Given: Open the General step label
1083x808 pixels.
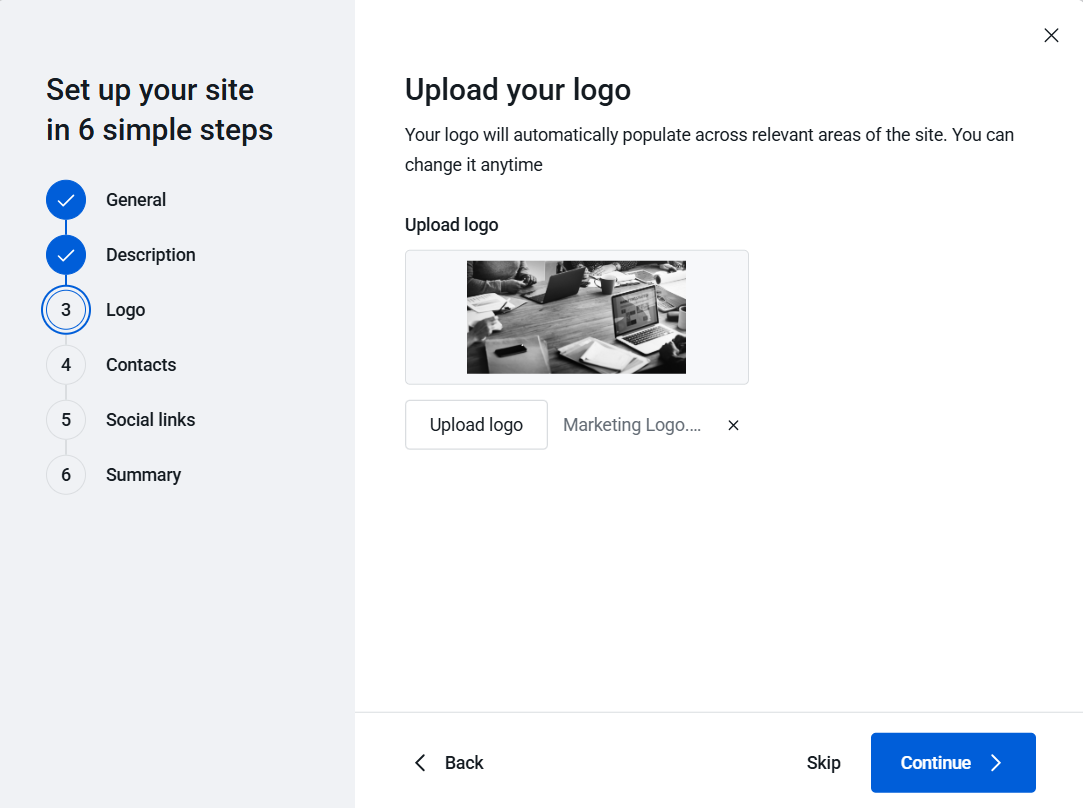Looking at the screenshot, I should [x=136, y=200].
